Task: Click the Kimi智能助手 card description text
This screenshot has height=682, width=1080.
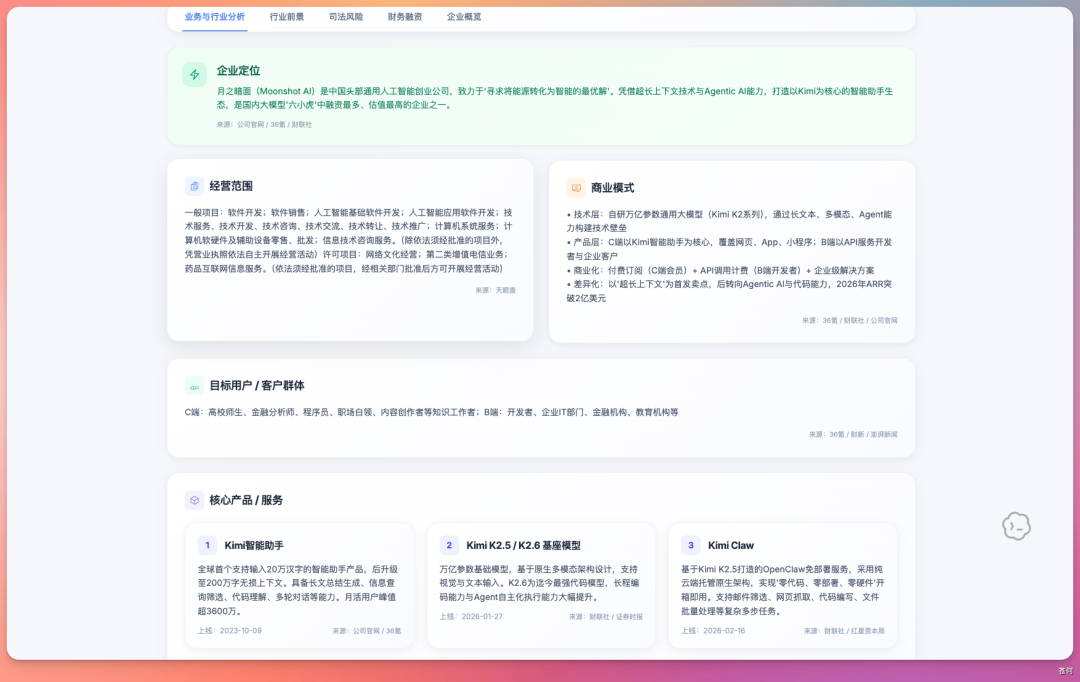Action: pos(298,590)
